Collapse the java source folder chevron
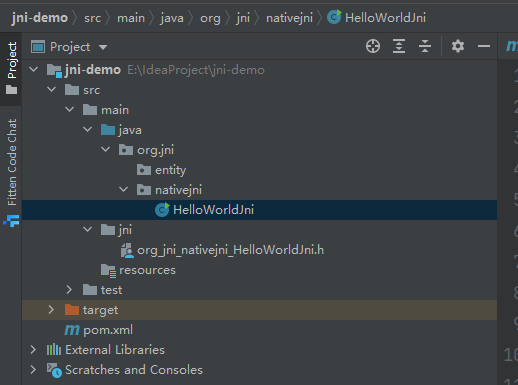The width and height of the screenshot is (518, 385). [x=88, y=129]
